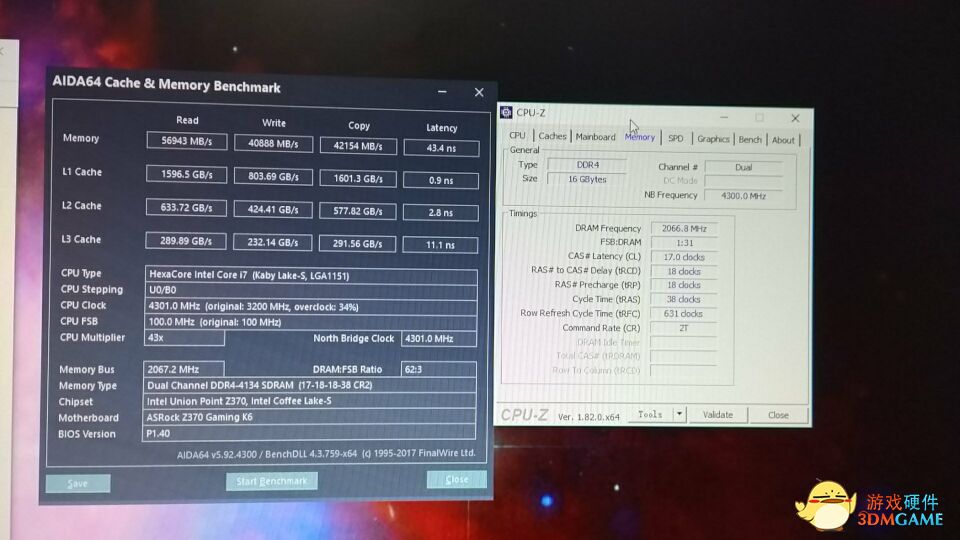Open the About tab in CPU-Z
The width and height of the screenshot is (960, 540).
(783, 140)
